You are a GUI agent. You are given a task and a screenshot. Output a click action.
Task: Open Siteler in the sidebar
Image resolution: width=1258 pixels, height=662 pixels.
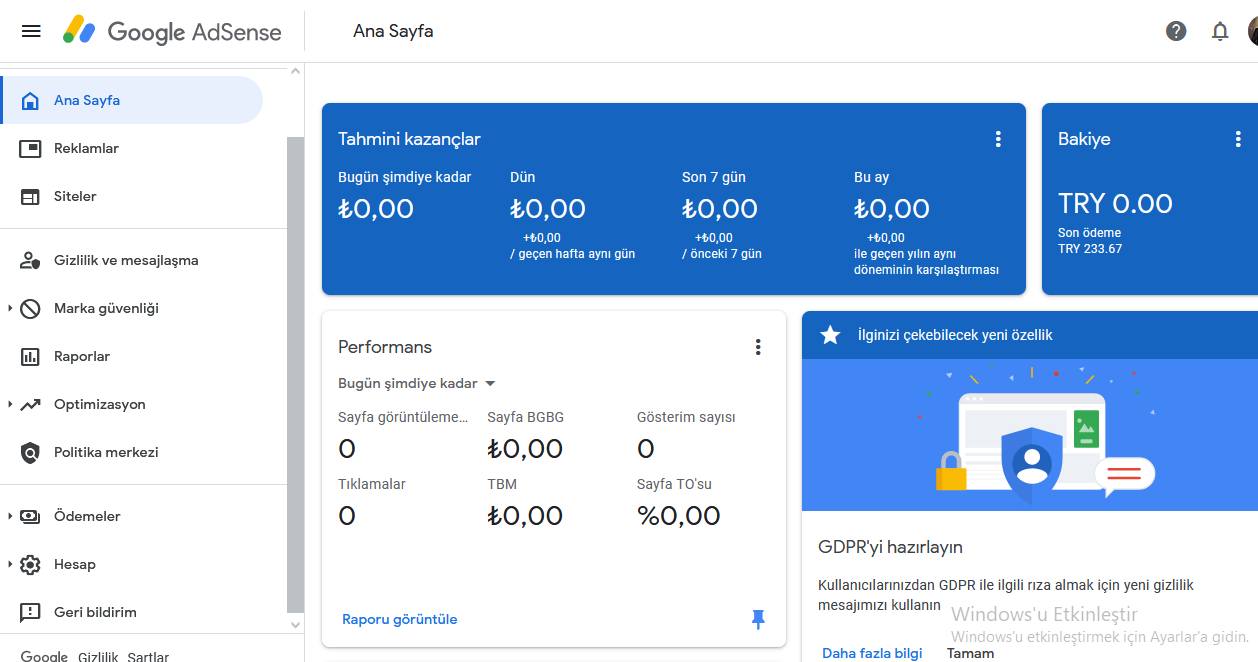[131, 196]
